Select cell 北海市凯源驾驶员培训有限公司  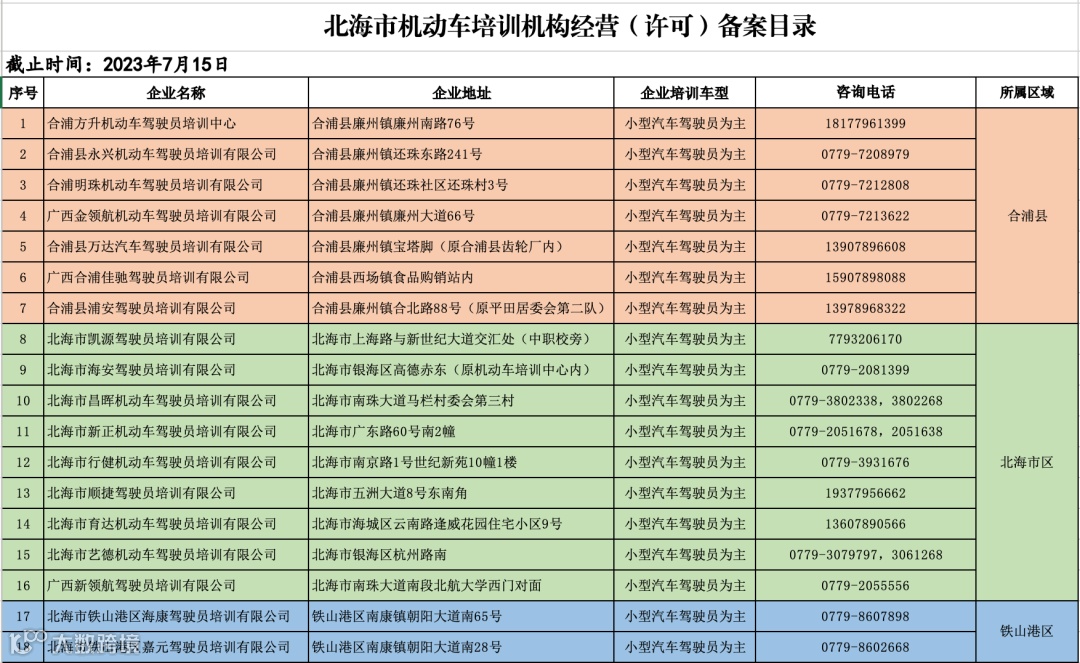pyautogui.click(x=176, y=339)
